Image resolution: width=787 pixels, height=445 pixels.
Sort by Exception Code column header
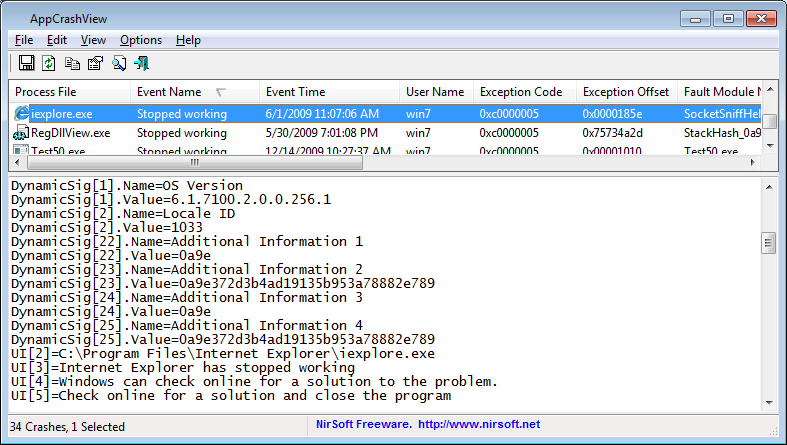coord(525,92)
